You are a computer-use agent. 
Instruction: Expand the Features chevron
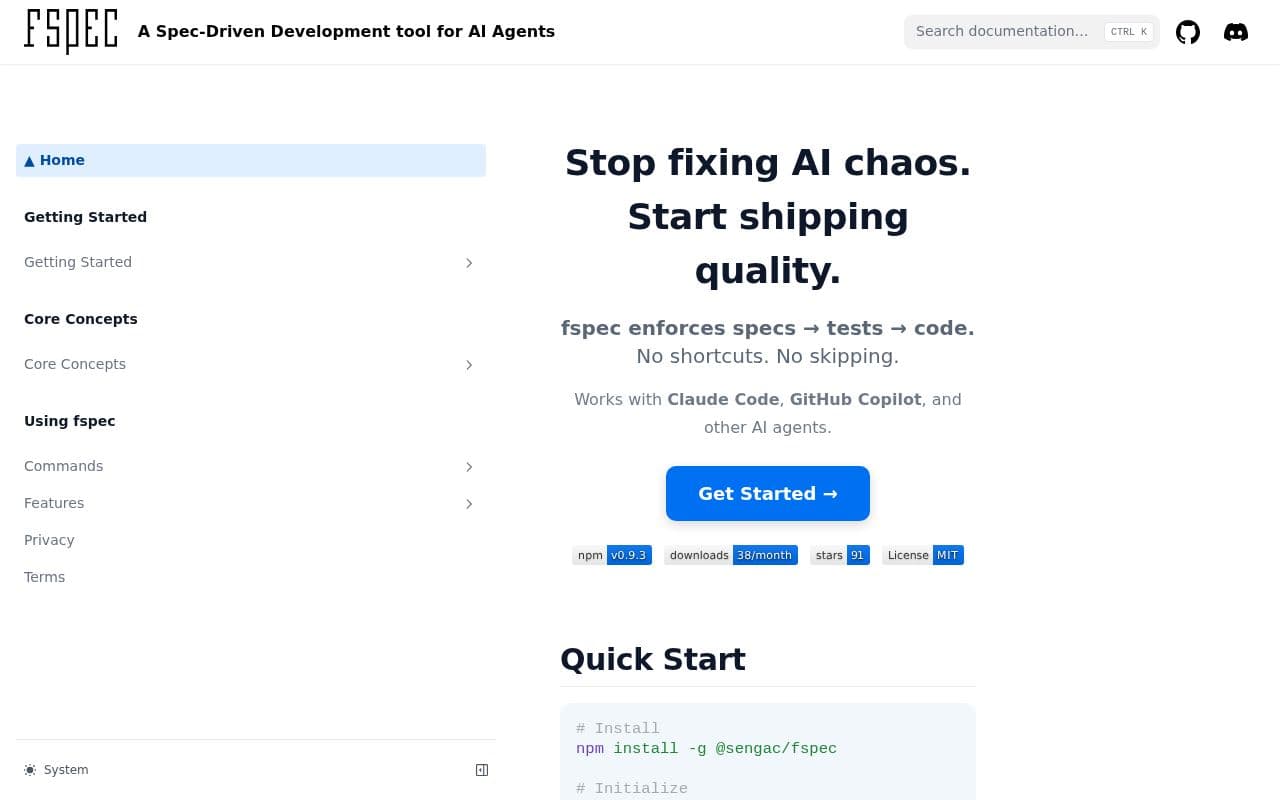pyautogui.click(x=469, y=504)
